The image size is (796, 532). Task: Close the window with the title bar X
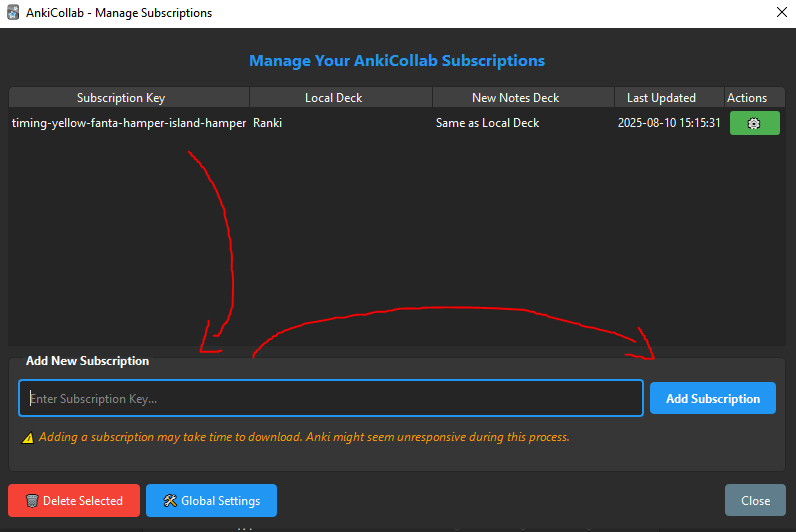point(782,12)
